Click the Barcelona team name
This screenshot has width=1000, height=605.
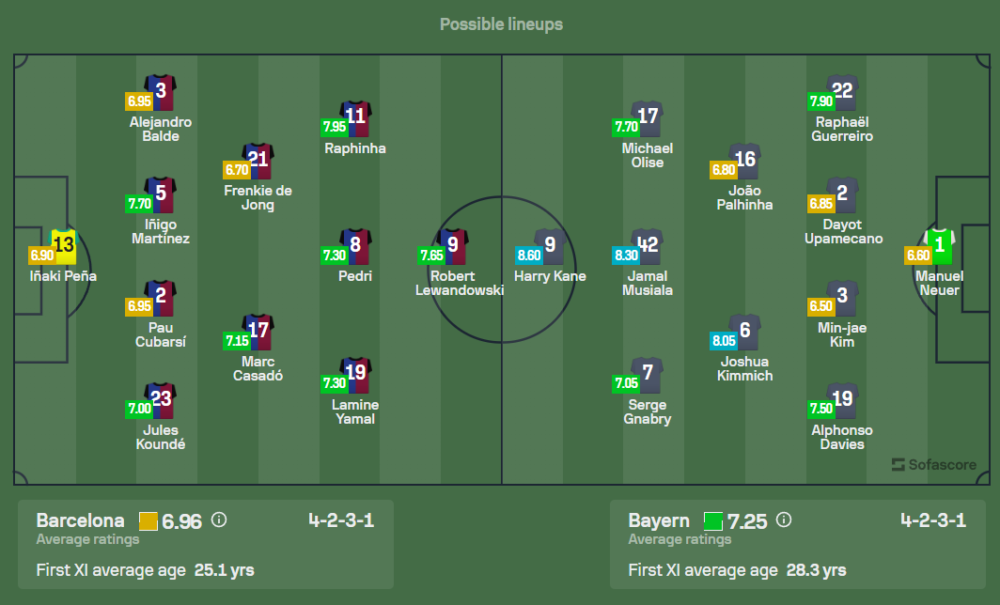[80, 520]
